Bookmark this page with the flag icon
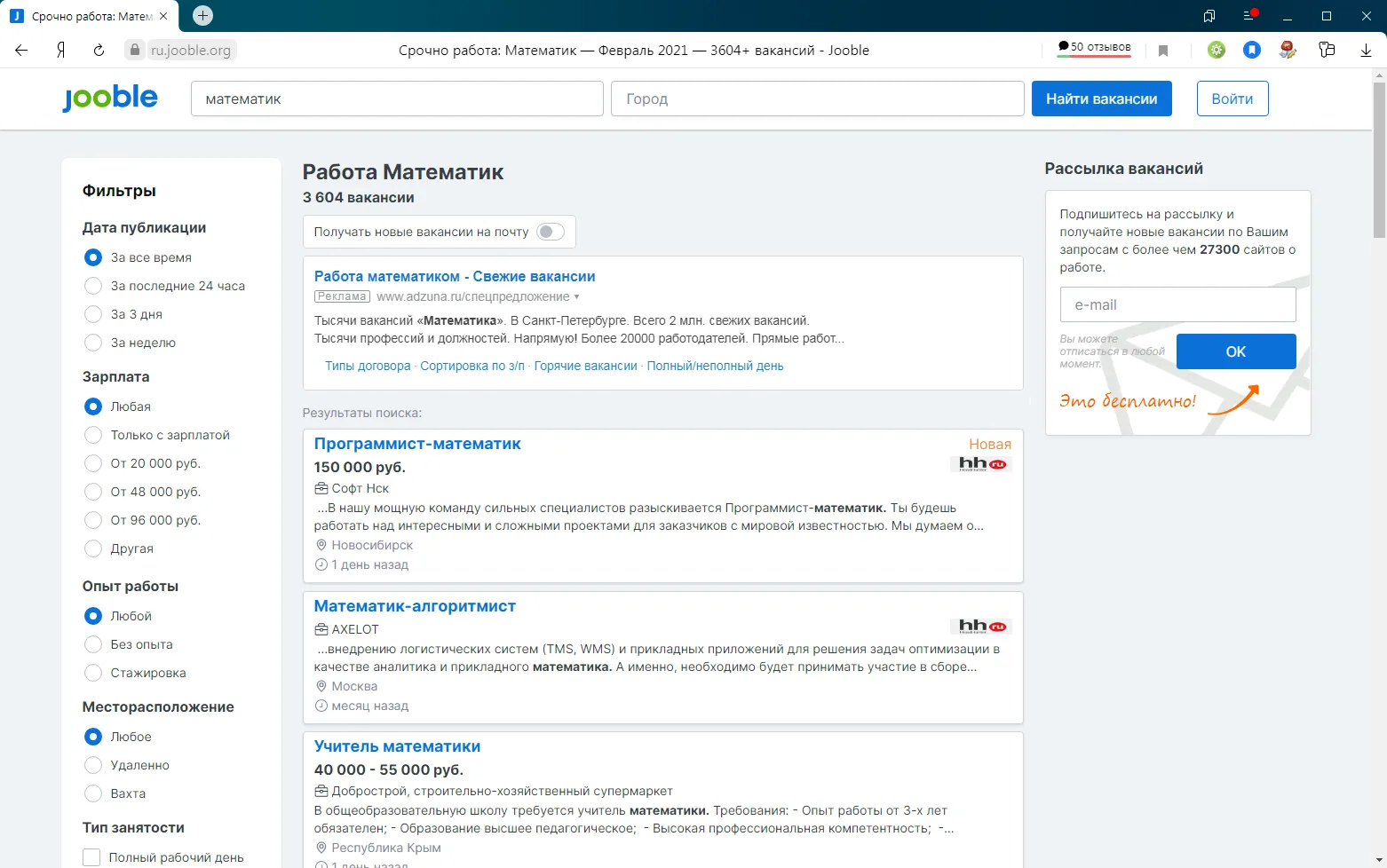Viewport: 1387px width, 868px height. [1163, 51]
